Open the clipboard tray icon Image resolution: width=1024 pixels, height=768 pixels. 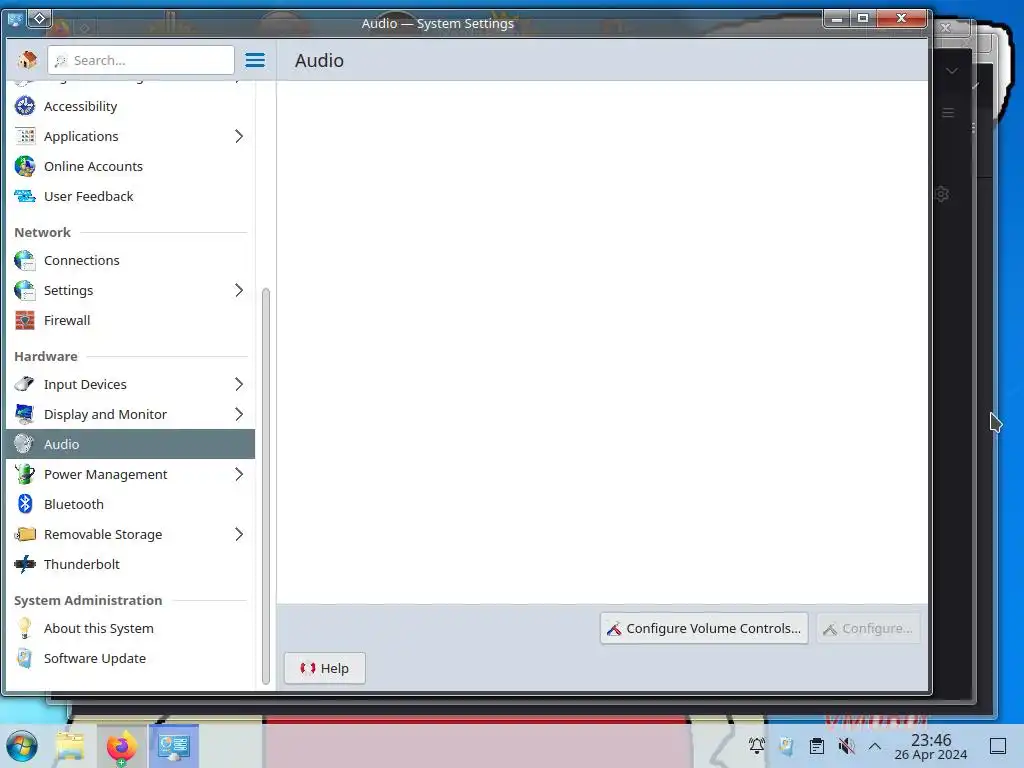816,746
